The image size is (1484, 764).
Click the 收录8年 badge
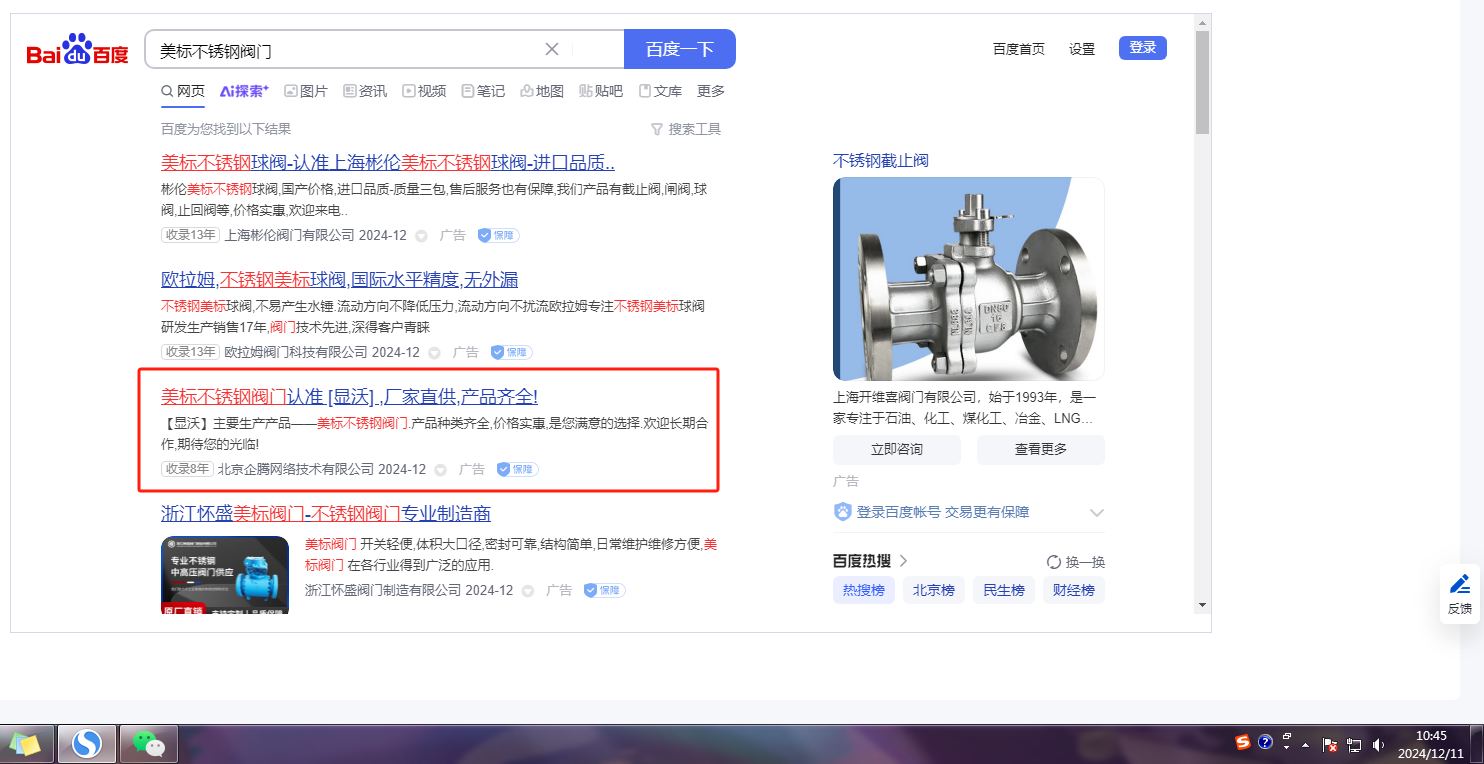187,469
